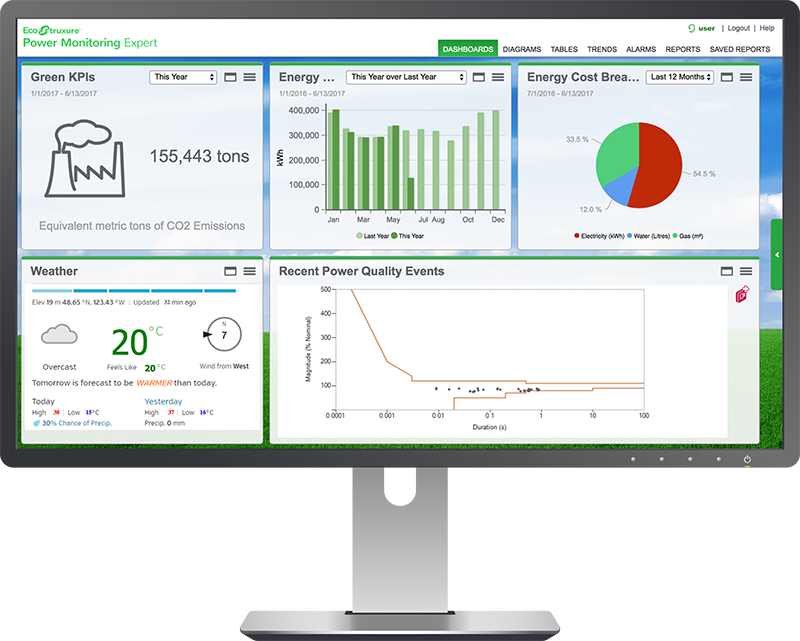Click the Logout link

[738, 28]
